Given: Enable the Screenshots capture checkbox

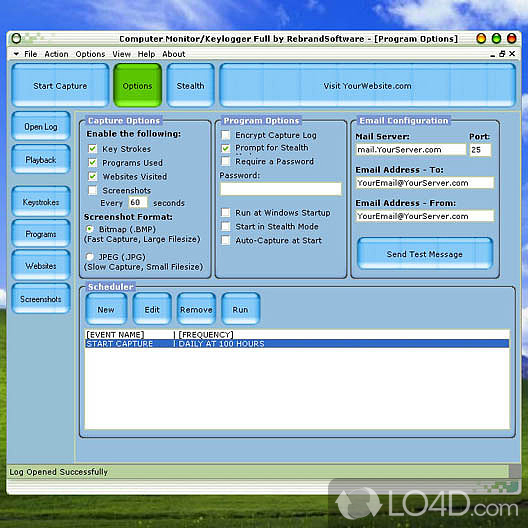Looking at the screenshot, I should [x=93, y=190].
